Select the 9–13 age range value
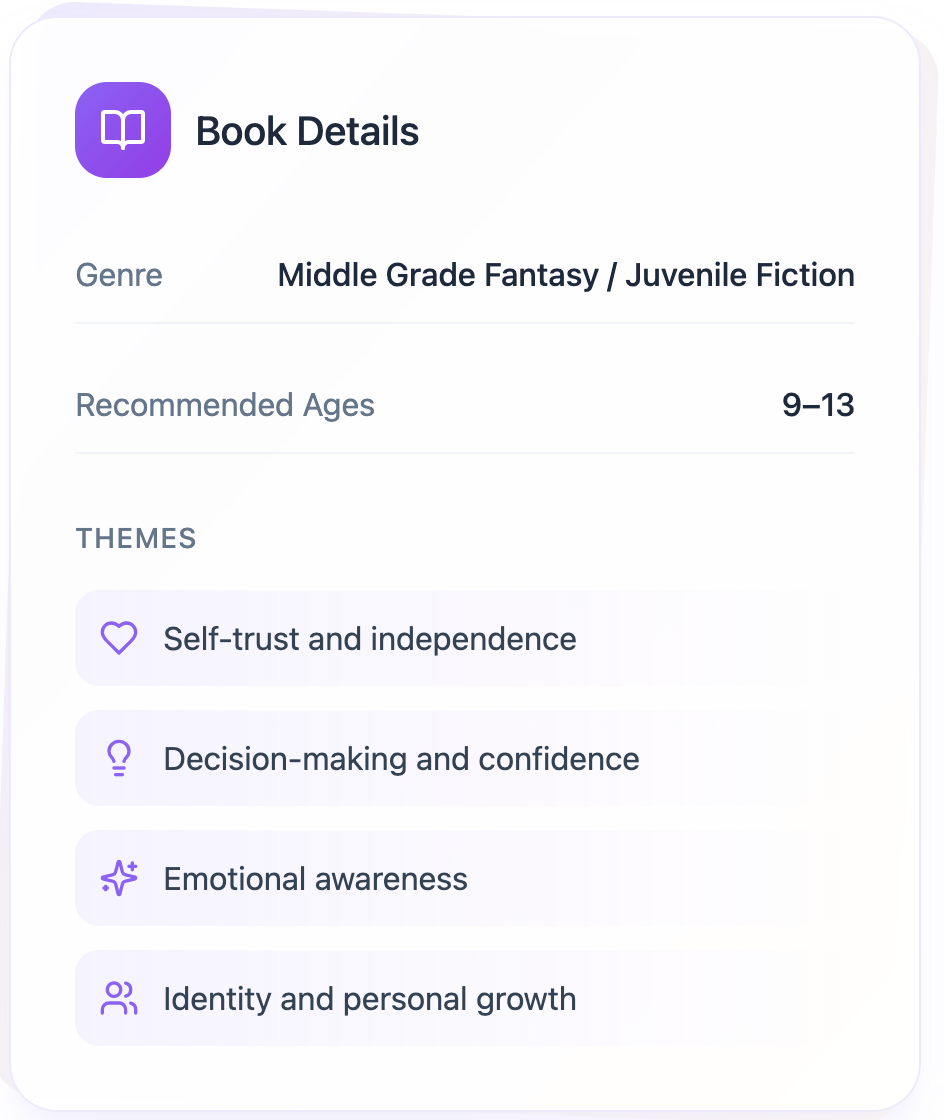Image resolution: width=944 pixels, height=1120 pixels. pos(818,405)
